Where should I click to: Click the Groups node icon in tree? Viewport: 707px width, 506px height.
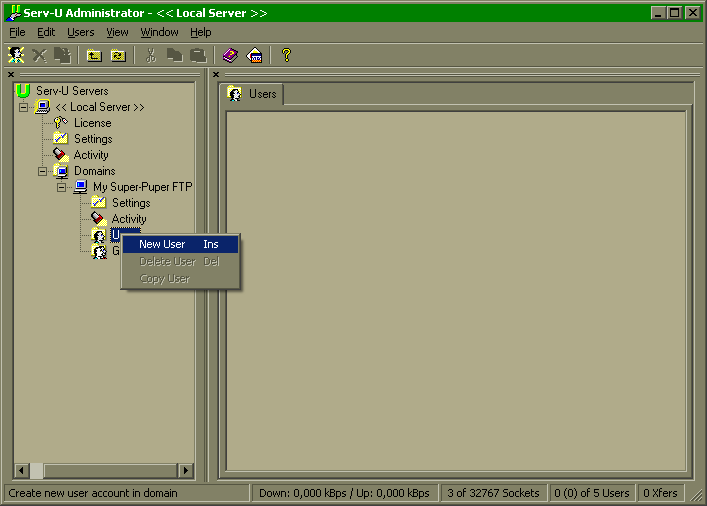click(x=99, y=251)
